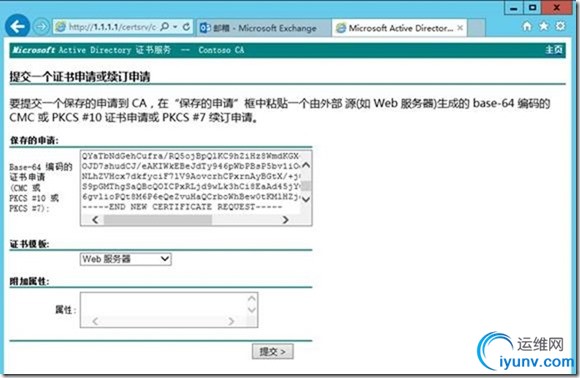The width and height of the screenshot is (580, 378).
Task: Click the END NEW CERTIFICATE REQUEST line
Action: point(182,207)
